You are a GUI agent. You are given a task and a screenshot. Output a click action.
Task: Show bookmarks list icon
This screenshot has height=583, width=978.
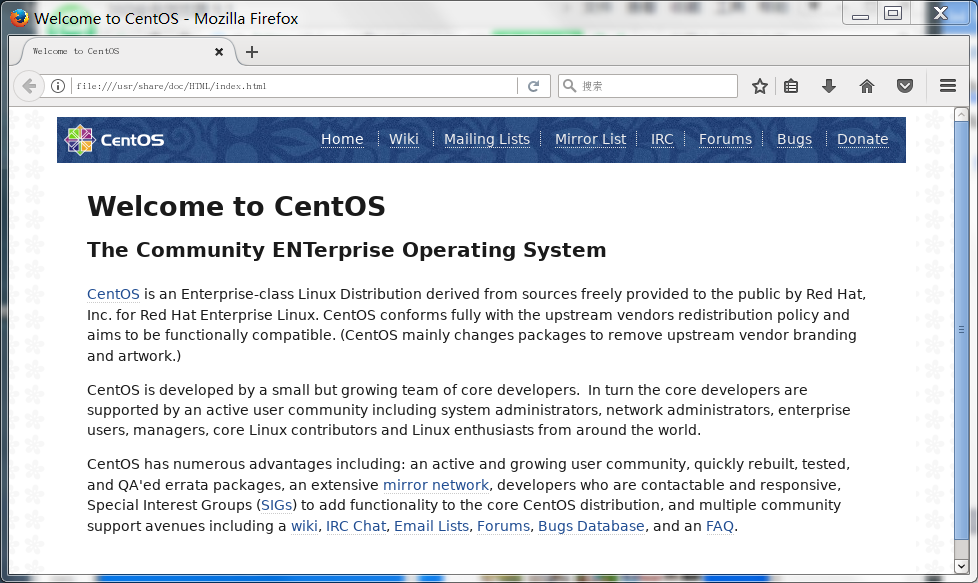point(791,86)
